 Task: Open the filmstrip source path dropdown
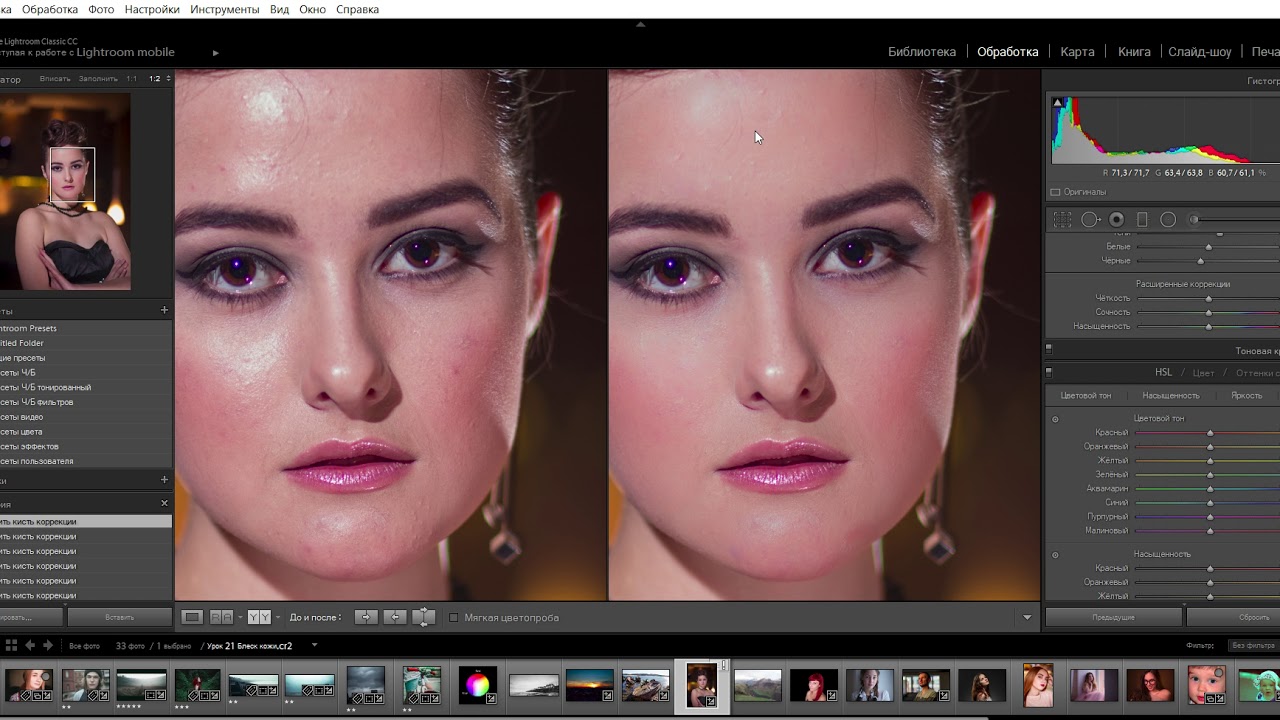(314, 645)
